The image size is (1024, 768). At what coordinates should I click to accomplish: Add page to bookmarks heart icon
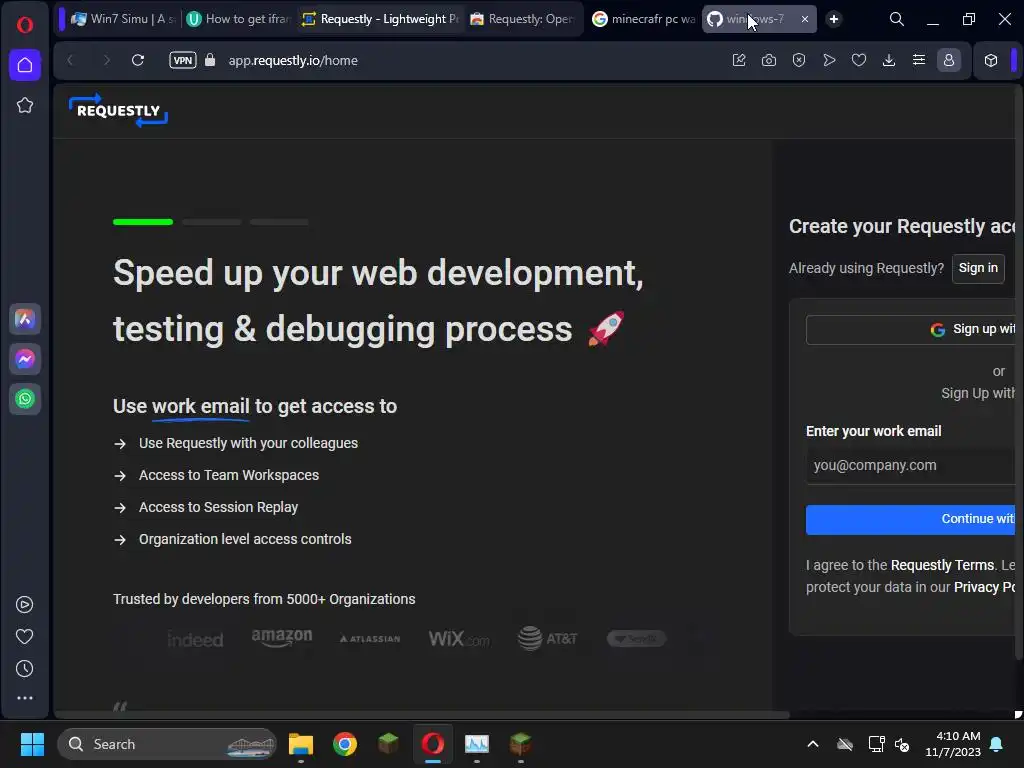(x=859, y=60)
